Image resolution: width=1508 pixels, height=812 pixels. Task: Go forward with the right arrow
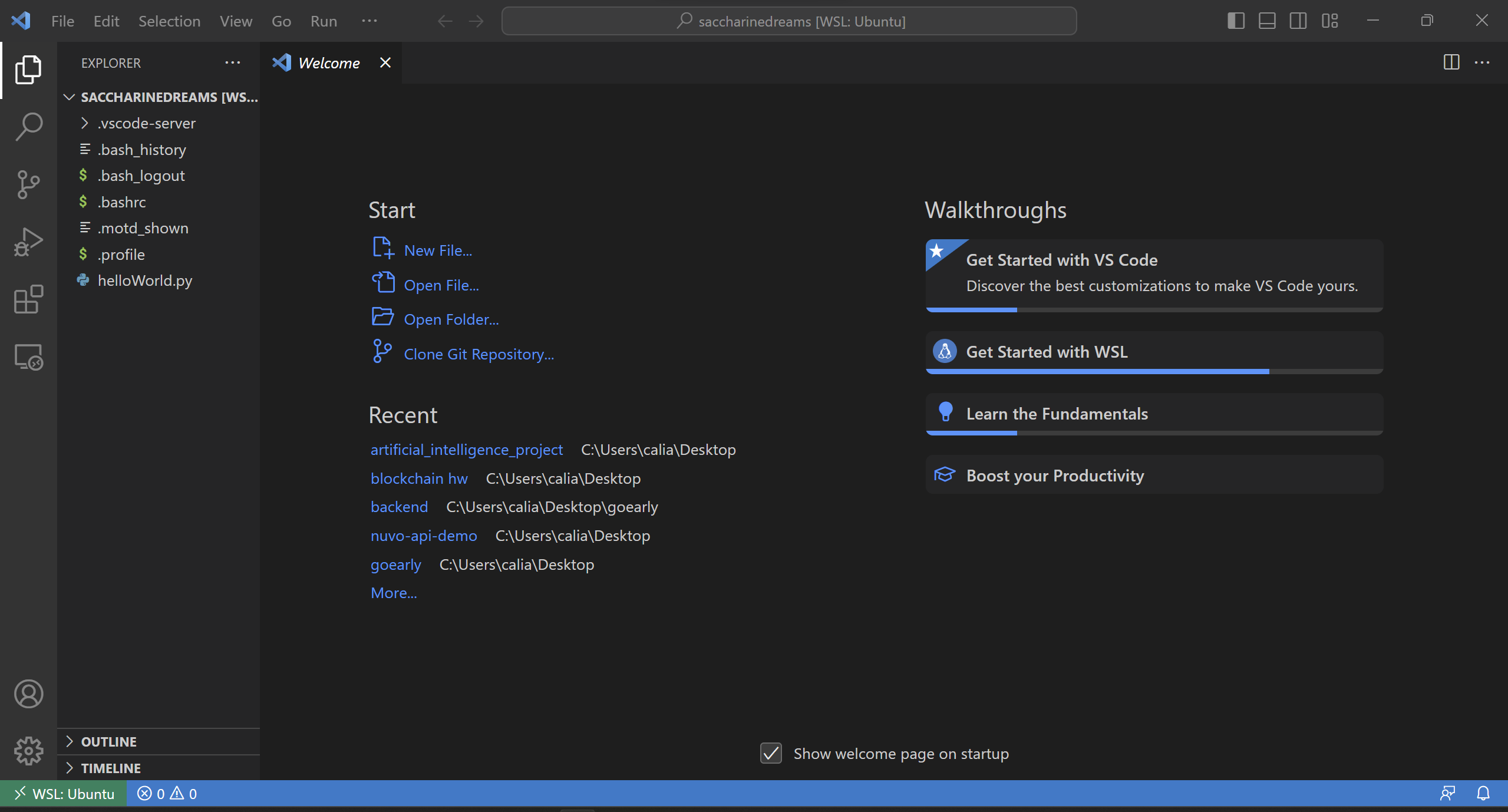(x=476, y=21)
